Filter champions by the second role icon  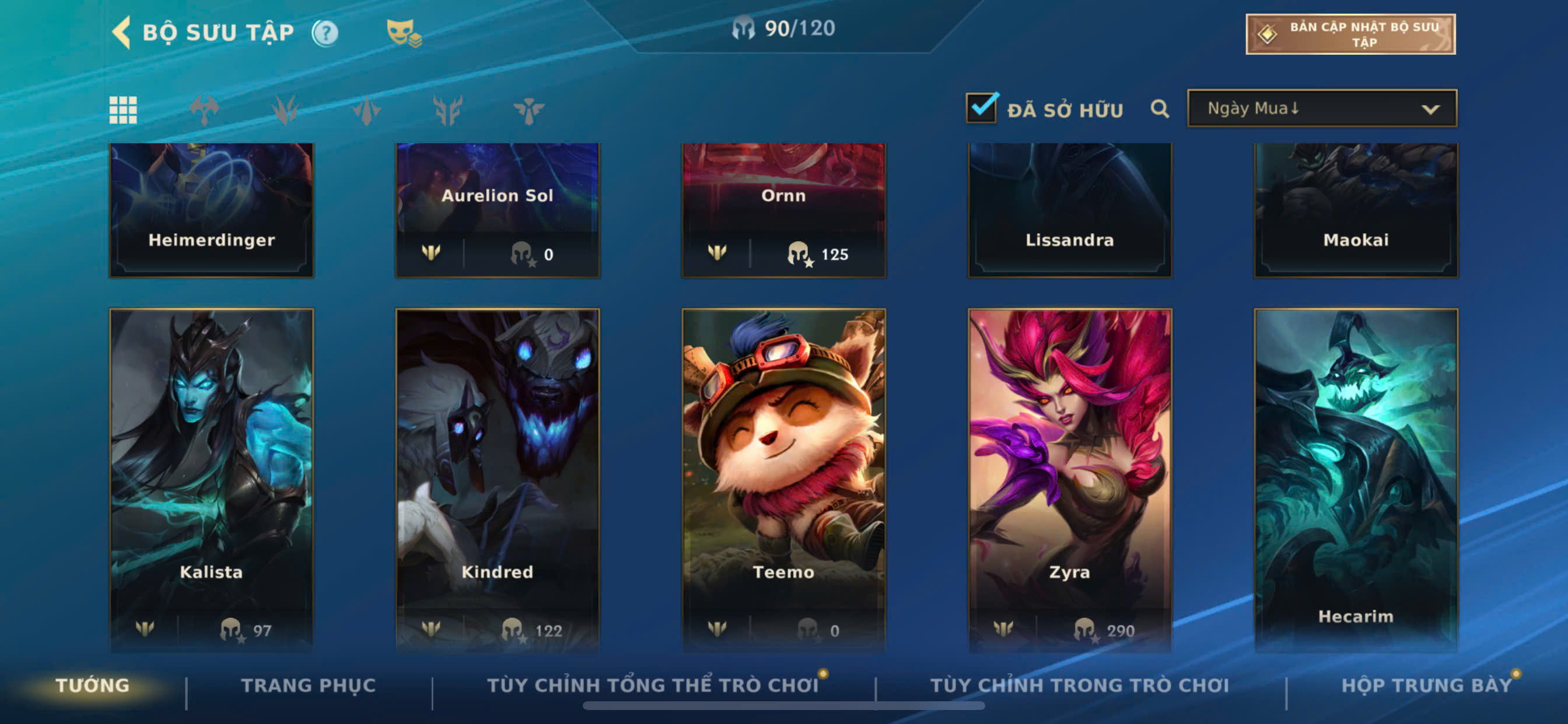click(285, 110)
